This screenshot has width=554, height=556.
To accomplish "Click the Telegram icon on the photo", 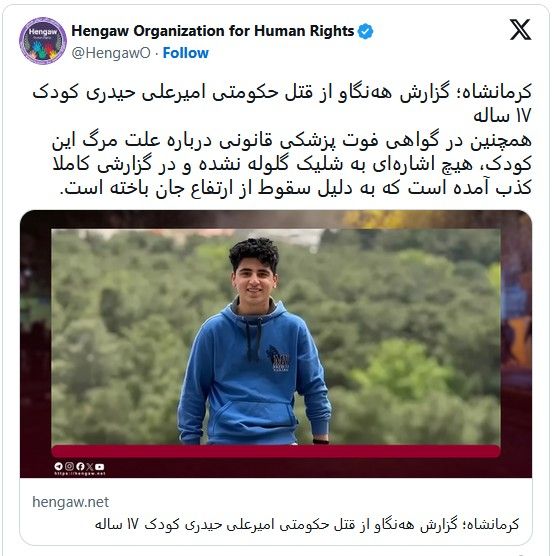I will (59, 466).
